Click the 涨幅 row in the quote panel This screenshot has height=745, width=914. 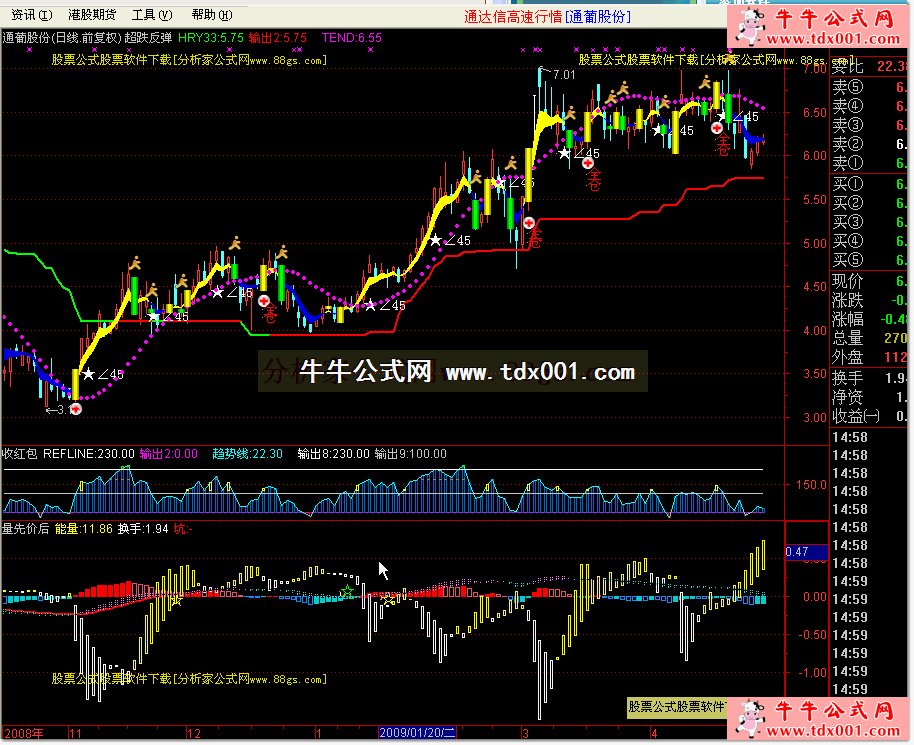(x=870, y=319)
